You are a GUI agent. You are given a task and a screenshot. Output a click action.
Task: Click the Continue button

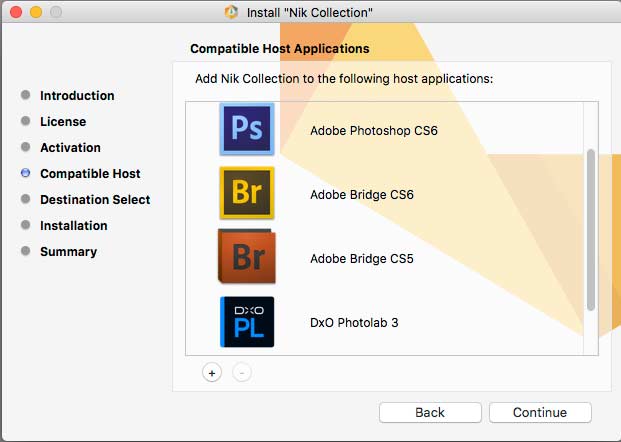(x=540, y=412)
